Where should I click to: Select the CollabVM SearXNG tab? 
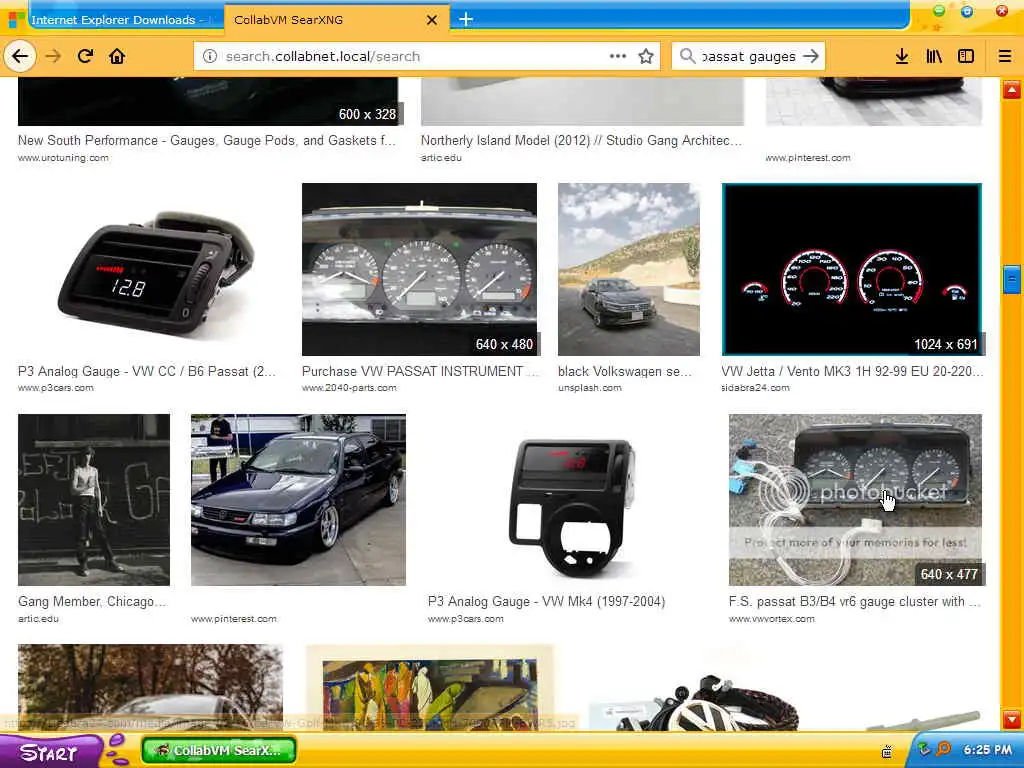tap(337, 20)
